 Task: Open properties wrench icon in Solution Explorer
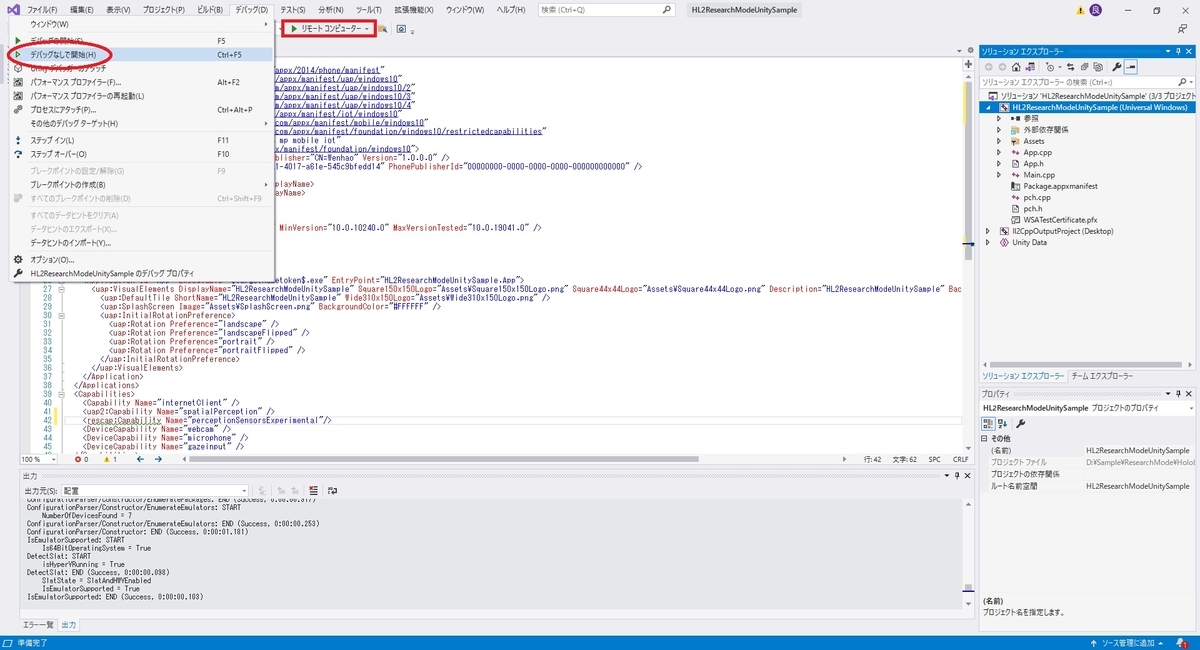pyautogui.click(x=1117, y=66)
